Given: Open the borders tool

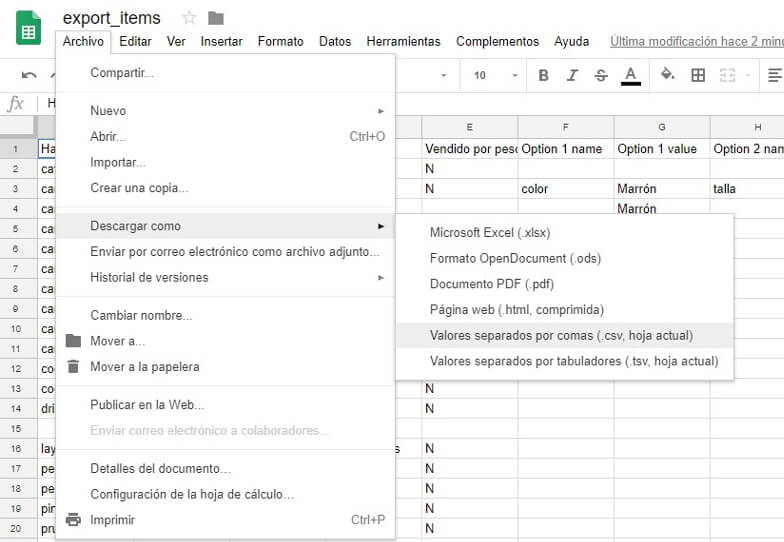Looking at the screenshot, I should click(x=698, y=76).
